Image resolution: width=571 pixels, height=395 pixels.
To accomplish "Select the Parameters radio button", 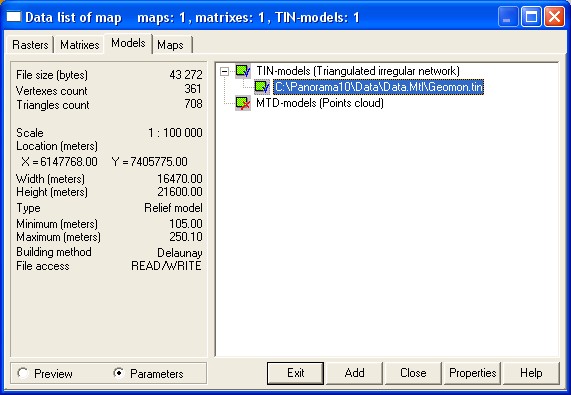I will (x=119, y=373).
